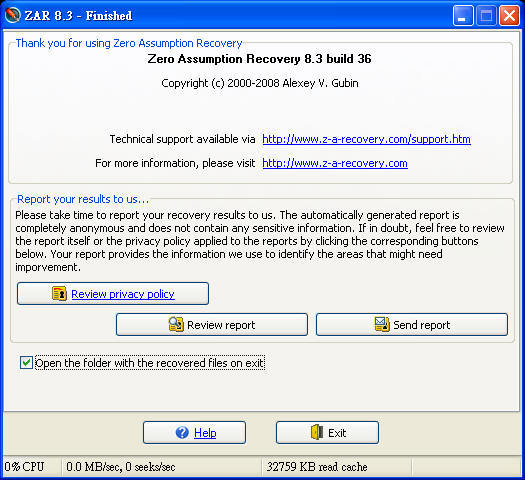This screenshot has width=525, height=480.
Task: Click the Review privacy policy button
Action: (113, 294)
